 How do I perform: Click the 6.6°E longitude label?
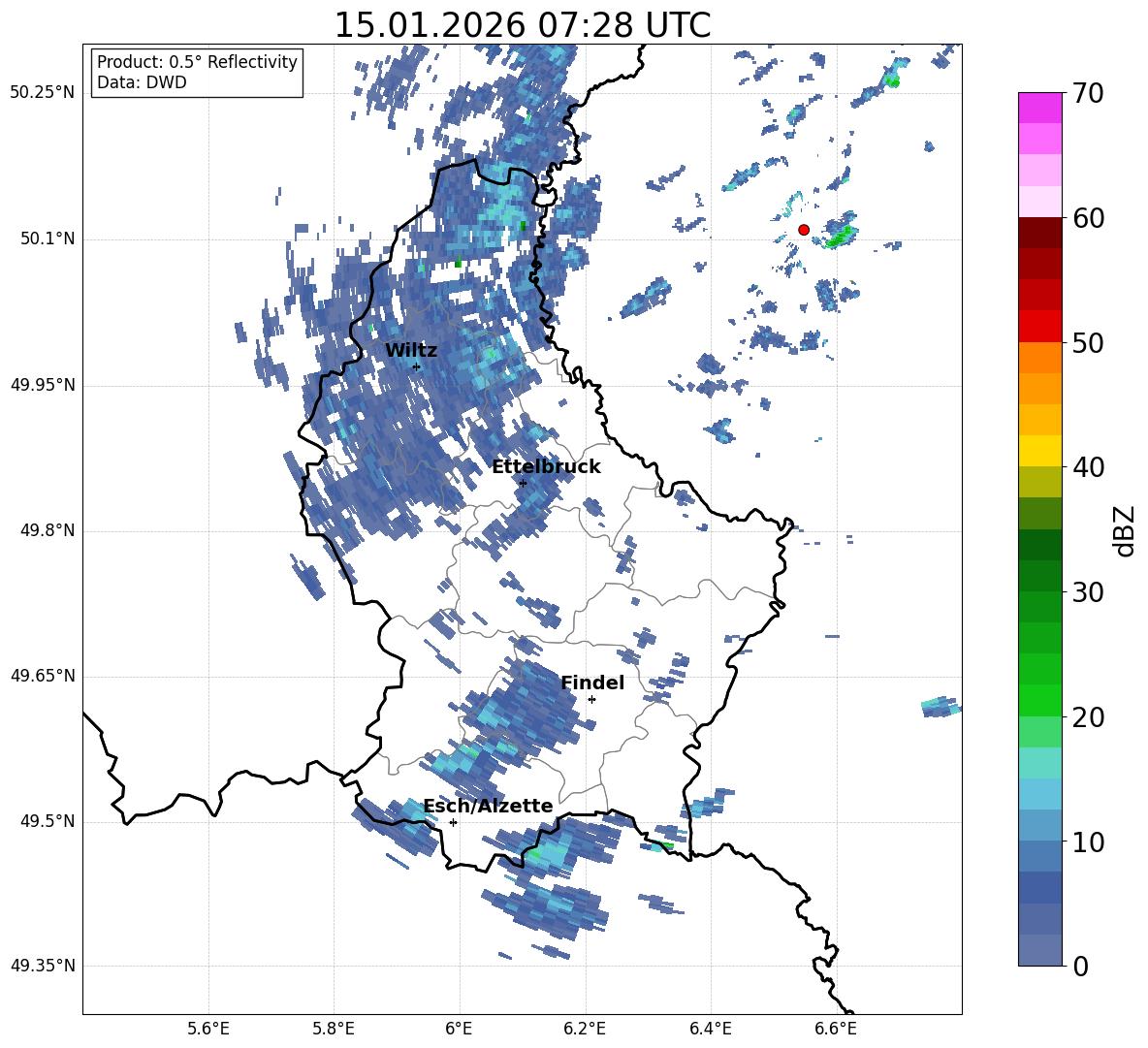pos(836,1029)
